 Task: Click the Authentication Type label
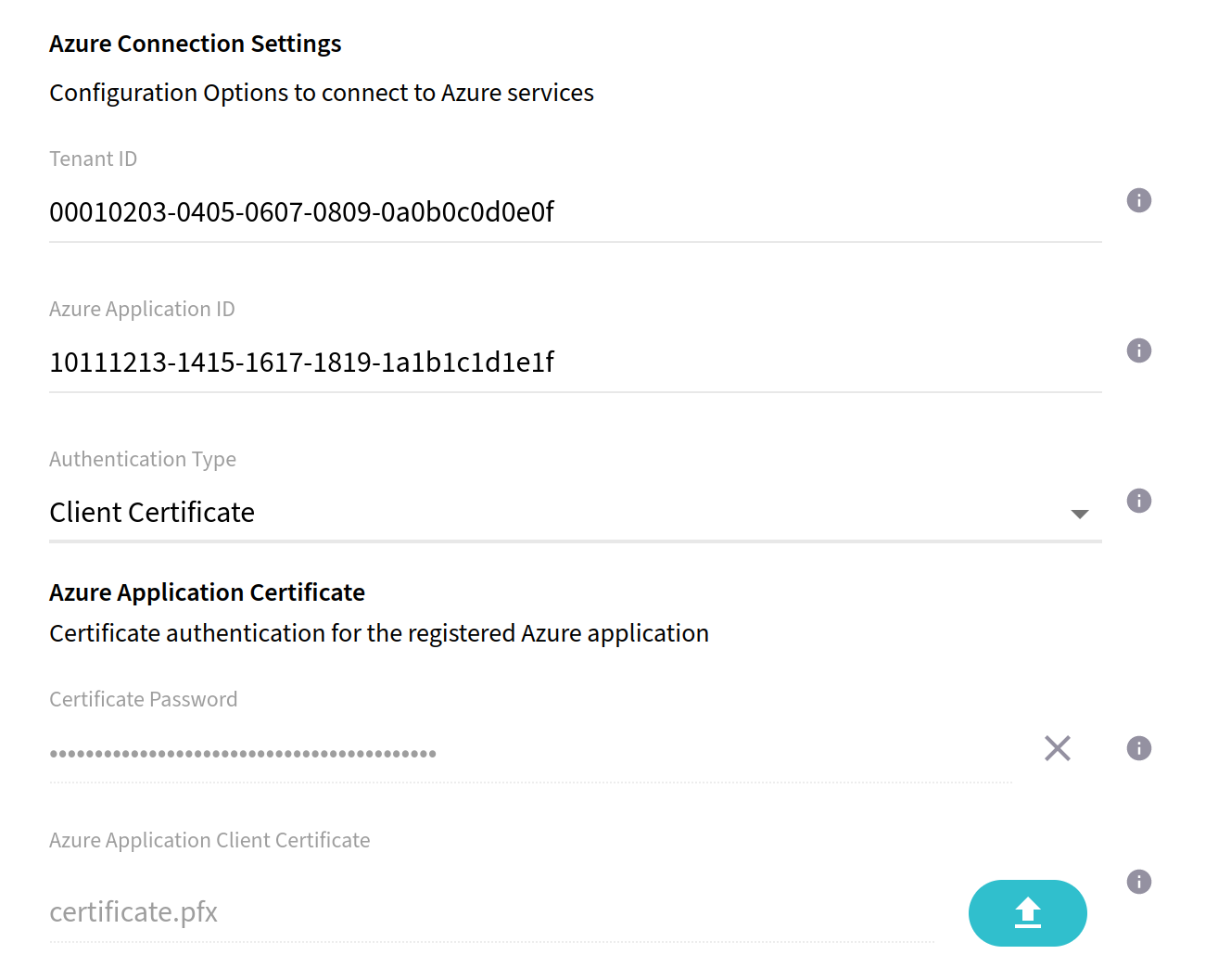coord(143,460)
